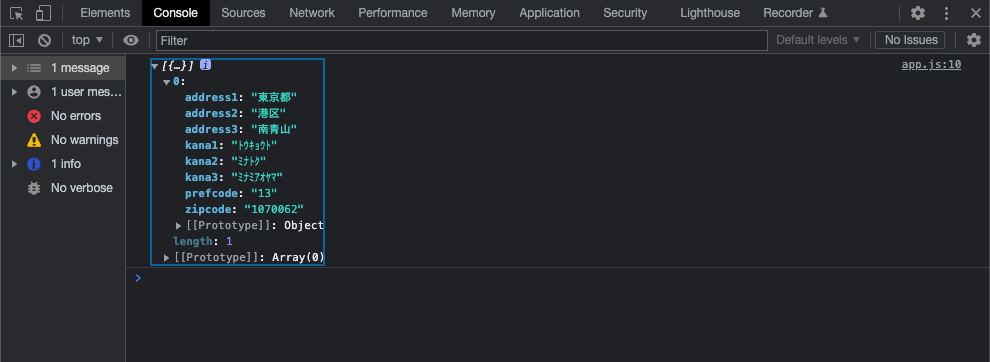The width and height of the screenshot is (990, 362).
Task: Toggle the device toolbar icon
Action: [43, 13]
